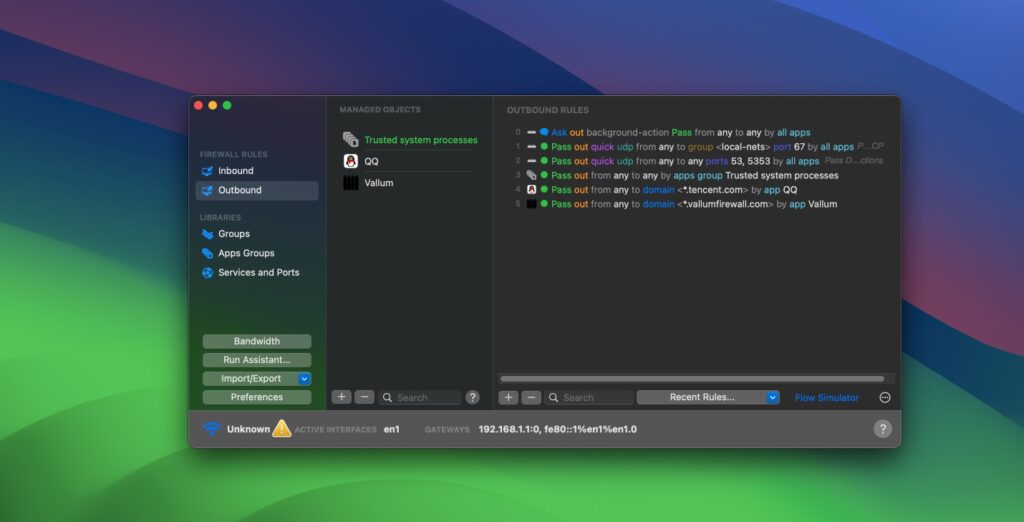Open the Flow Simulator link
Screen dimensions: 1024x522
[x=827, y=398]
